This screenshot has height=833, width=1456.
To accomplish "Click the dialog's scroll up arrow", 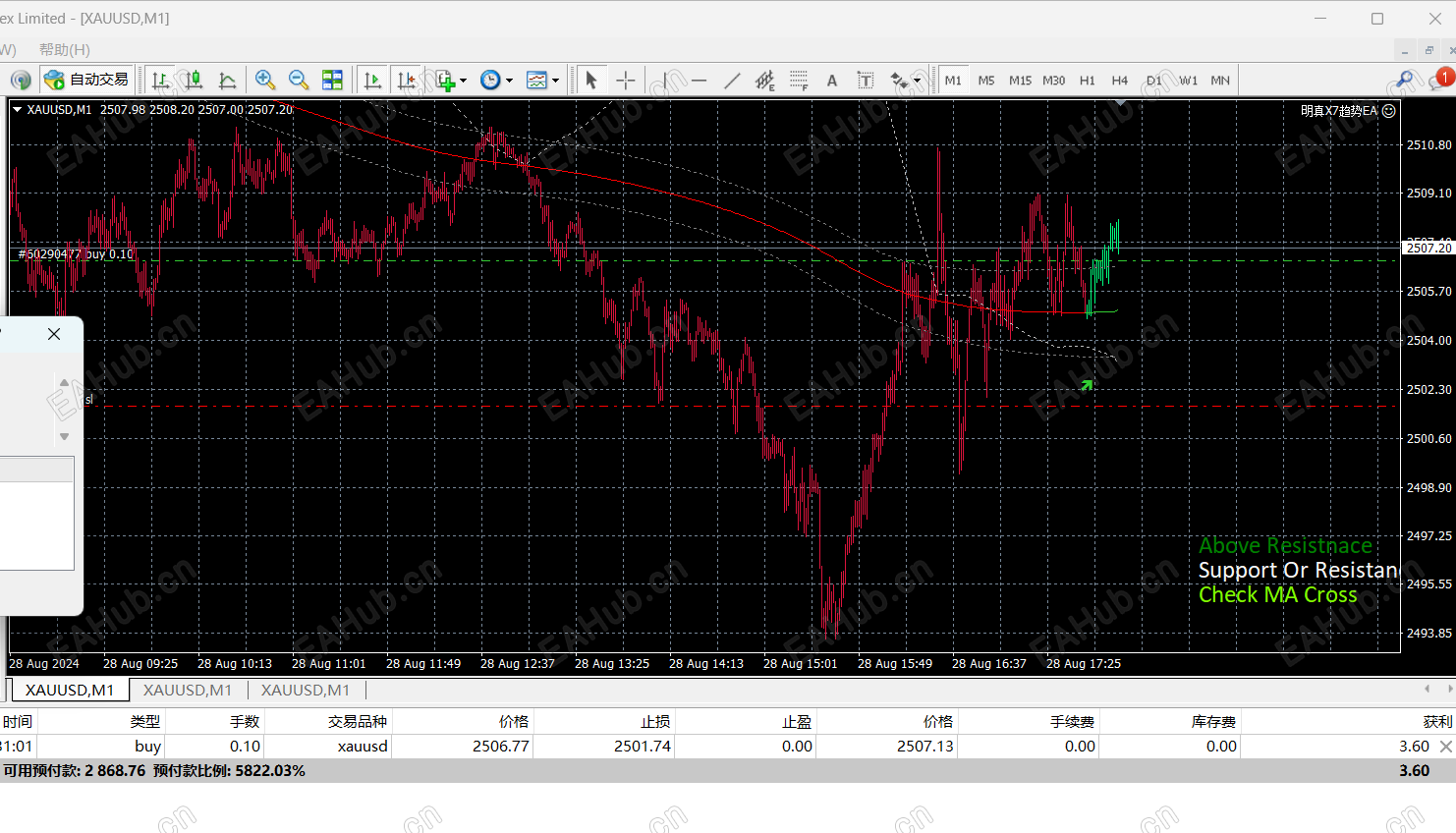I will [65, 383].
